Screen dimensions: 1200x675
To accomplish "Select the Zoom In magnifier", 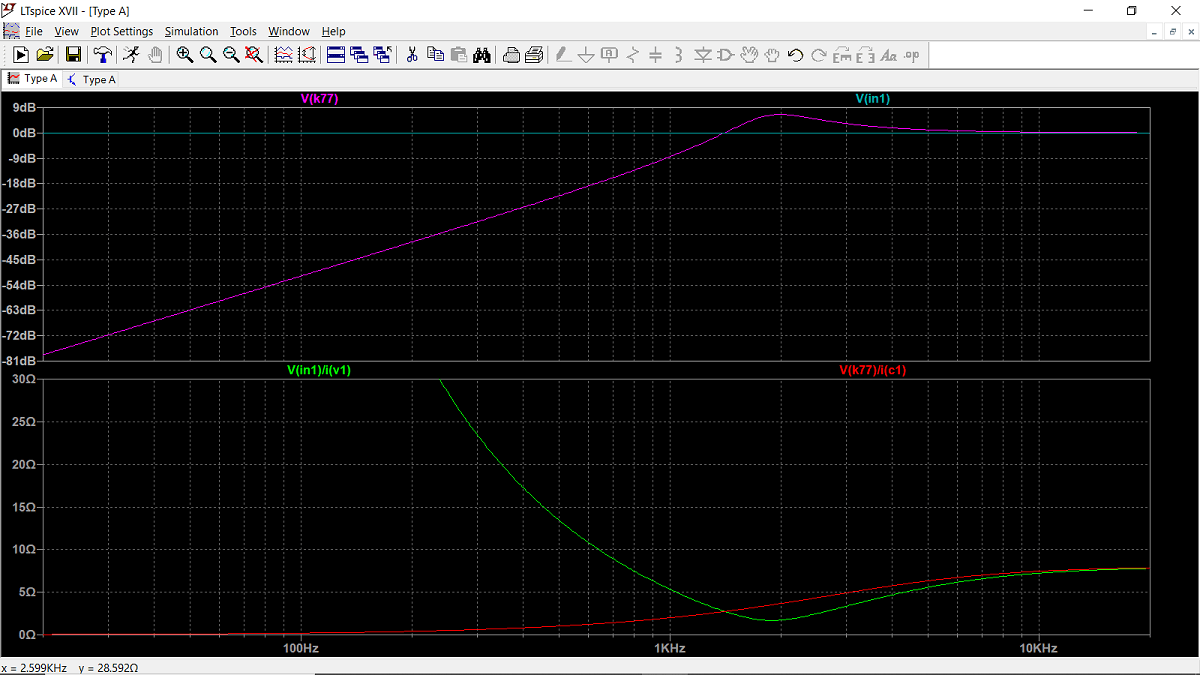I will tap(185, 55).
